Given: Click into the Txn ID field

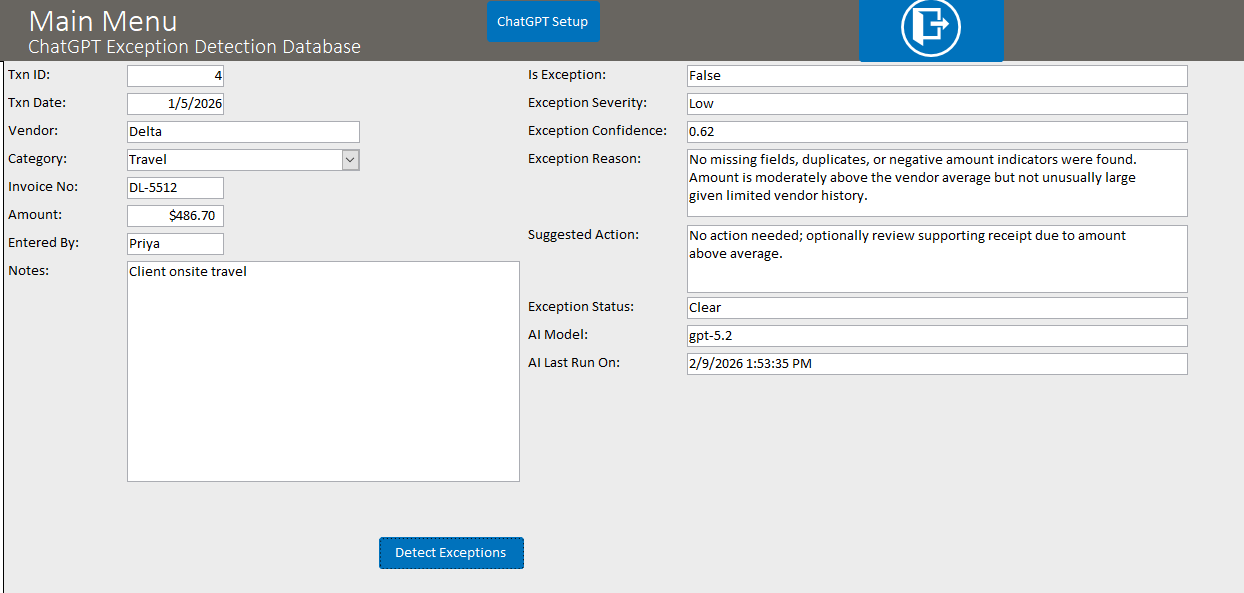Looking at the screenshot, I should (175, 76).
